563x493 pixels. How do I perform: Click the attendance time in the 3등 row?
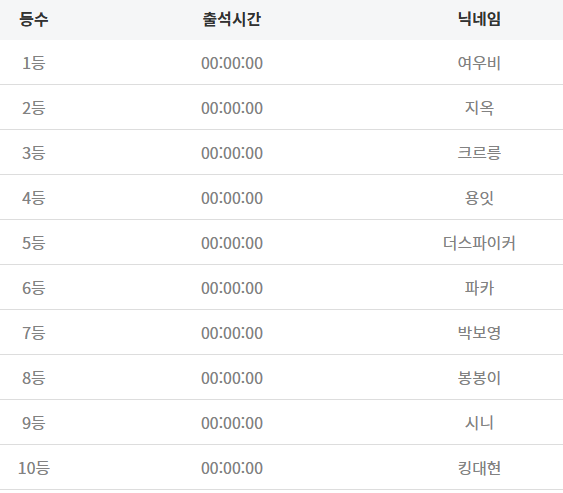[x=232, y=153]
